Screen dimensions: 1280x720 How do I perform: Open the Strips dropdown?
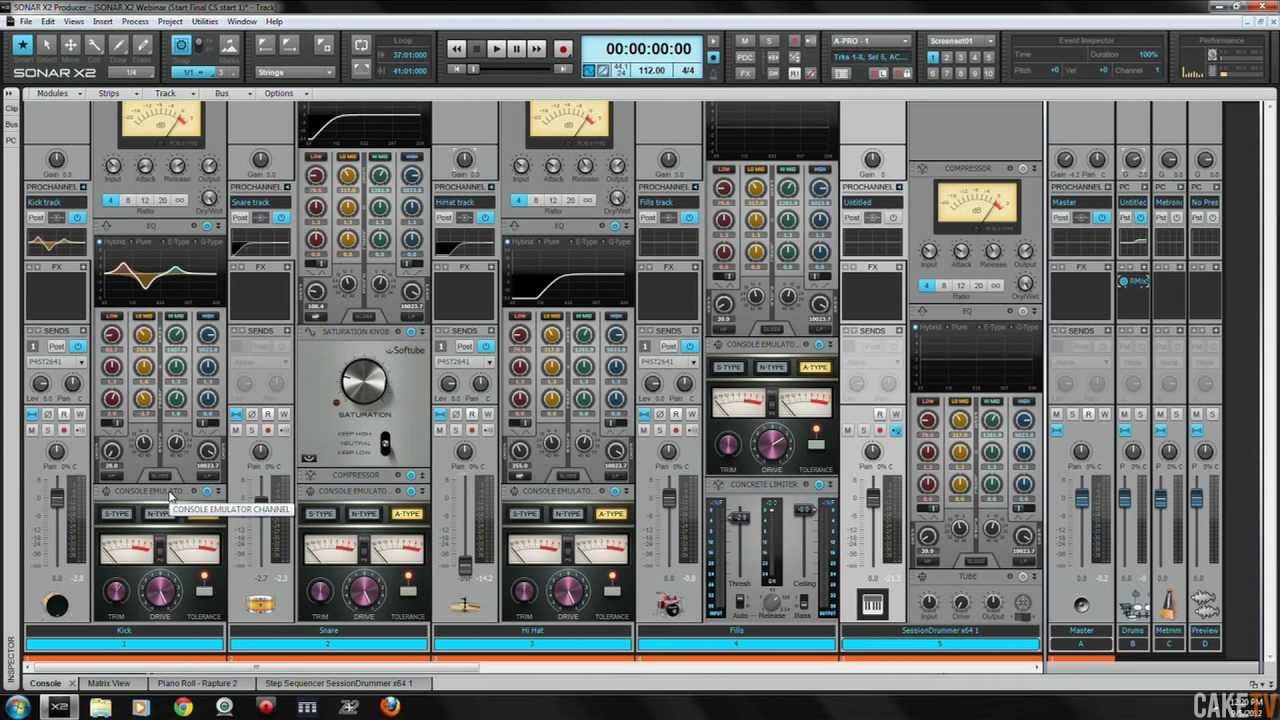tap(113, 93)
